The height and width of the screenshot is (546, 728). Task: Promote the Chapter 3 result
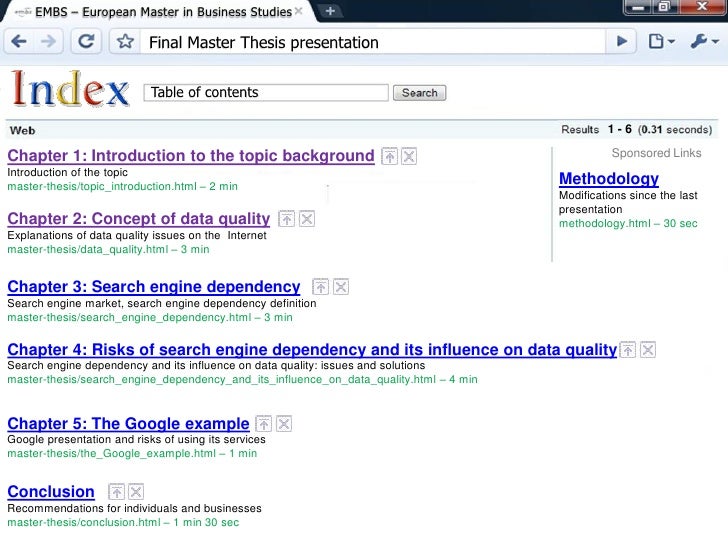[x=320, y=287]
